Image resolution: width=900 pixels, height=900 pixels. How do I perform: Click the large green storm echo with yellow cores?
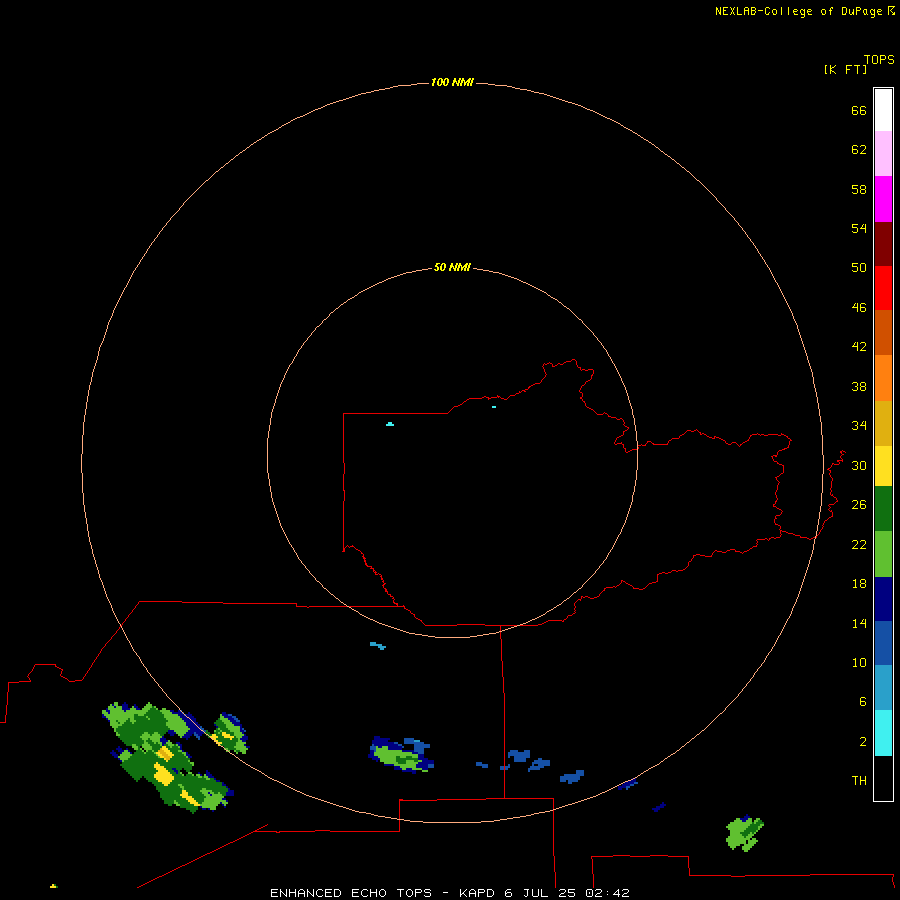(166, 758)
